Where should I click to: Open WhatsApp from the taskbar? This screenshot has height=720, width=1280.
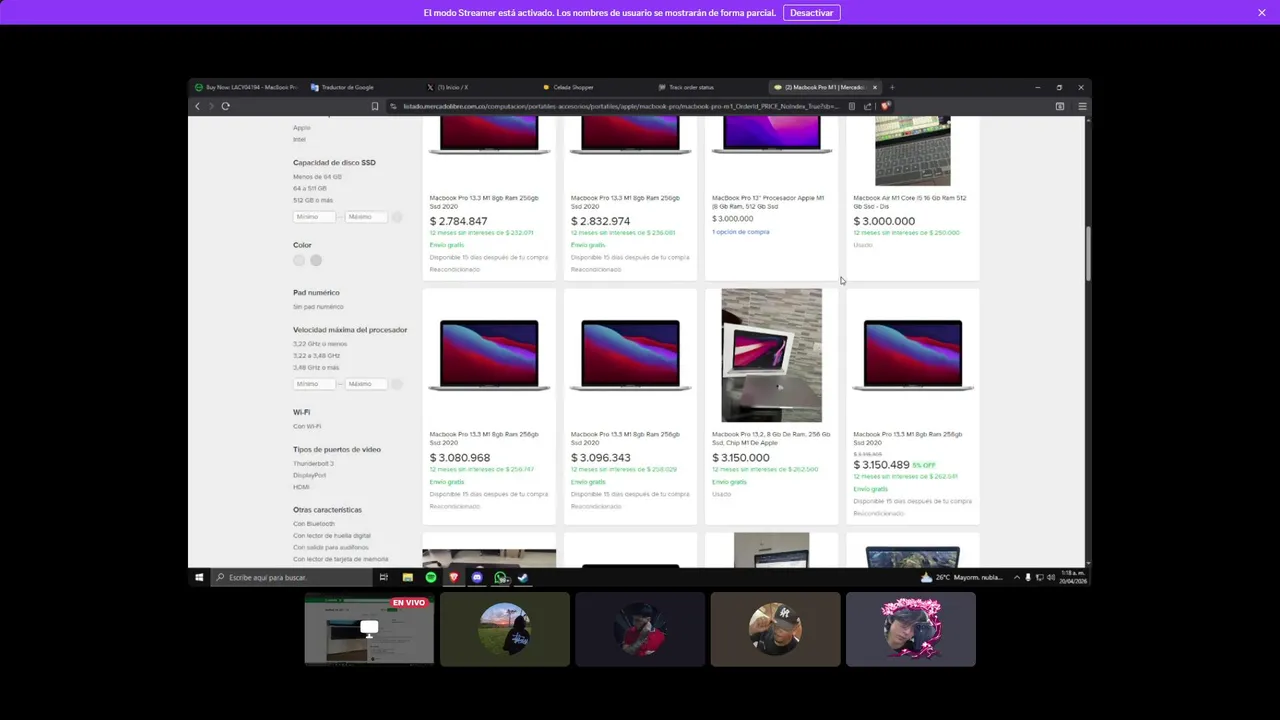[x=500, y=577]
